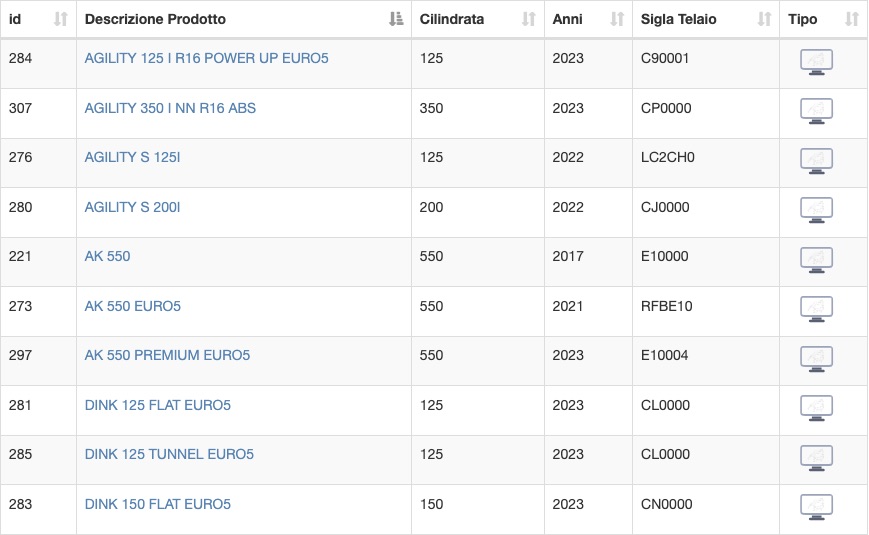Sort by Cilindrata column arrows
Image resolution: width=869 pixels, height=535 pixels.
point(529,19)
